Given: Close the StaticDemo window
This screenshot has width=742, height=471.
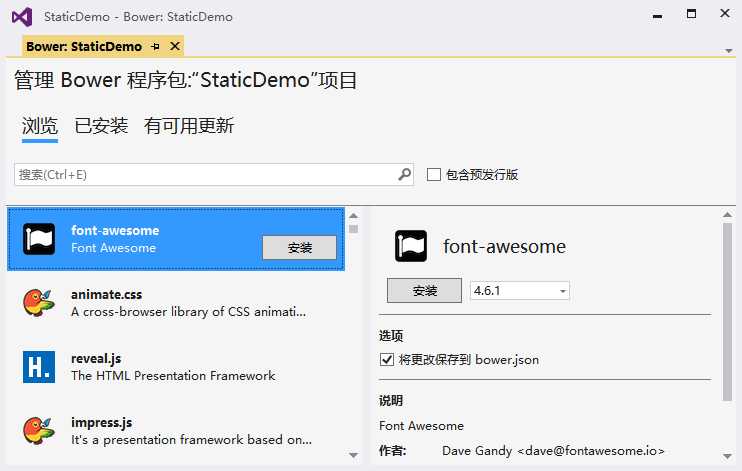Looking at the screenshot, I should coord(724,13).
